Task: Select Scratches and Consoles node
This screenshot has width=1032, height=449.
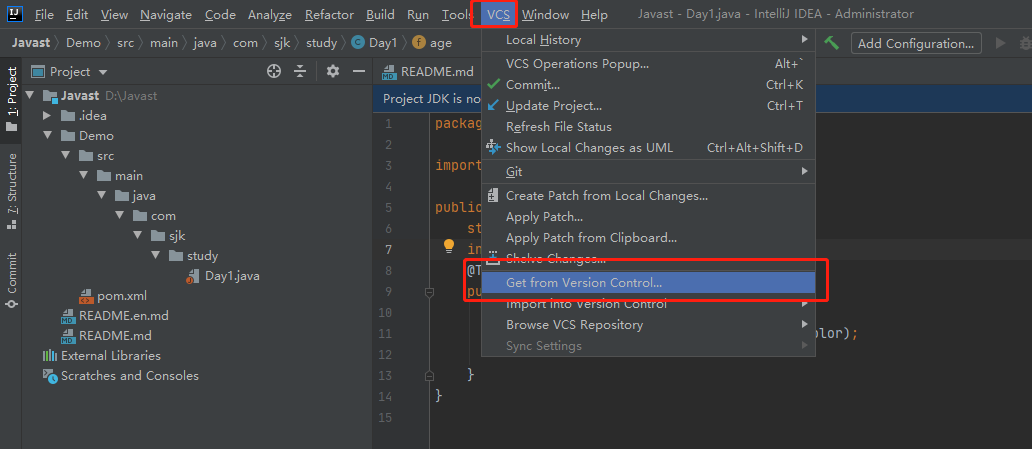Action: (x=121, y=376)
